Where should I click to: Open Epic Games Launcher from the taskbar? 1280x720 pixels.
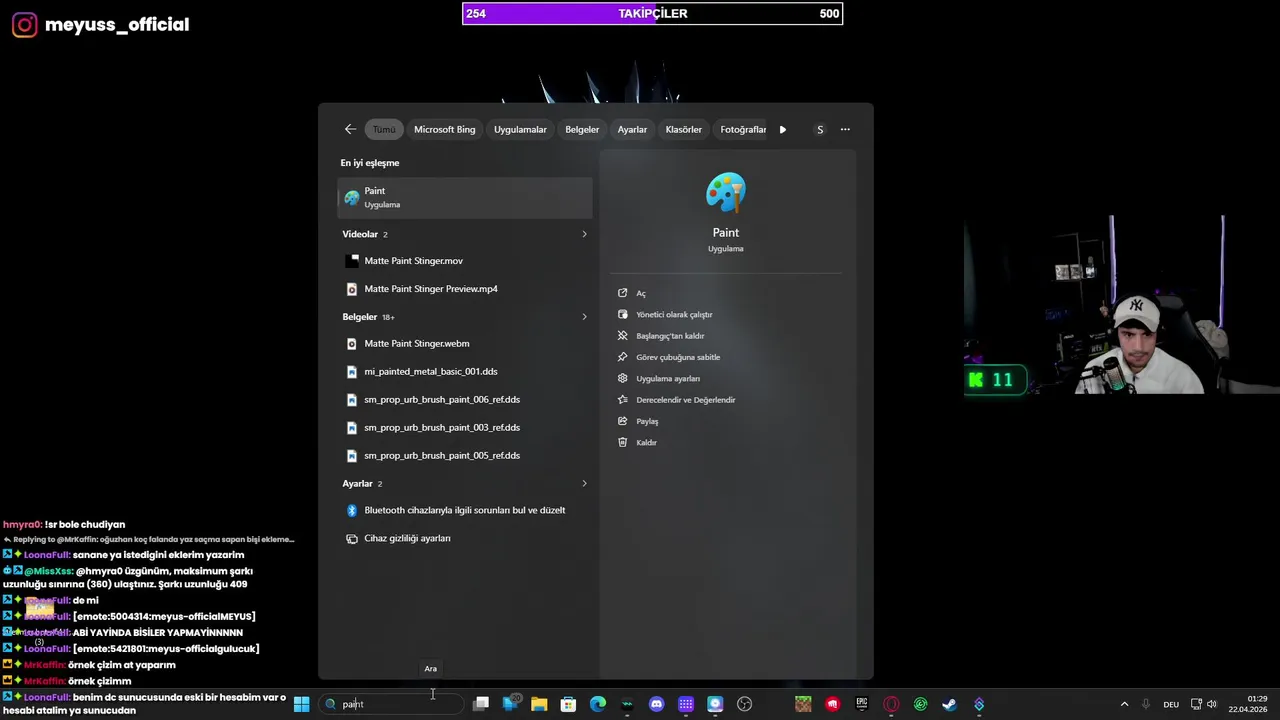862,704
